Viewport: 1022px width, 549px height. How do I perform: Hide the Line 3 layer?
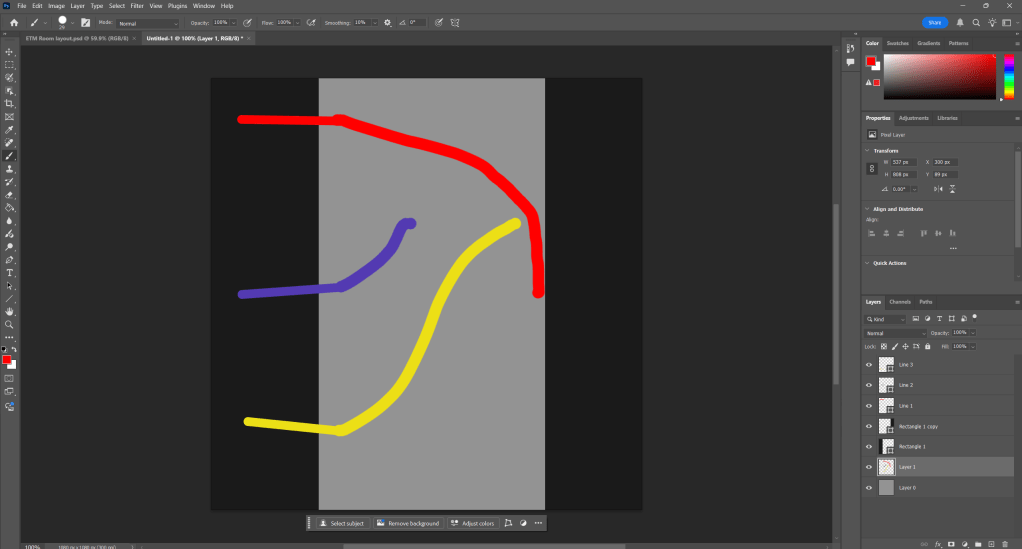pos(868,365)
